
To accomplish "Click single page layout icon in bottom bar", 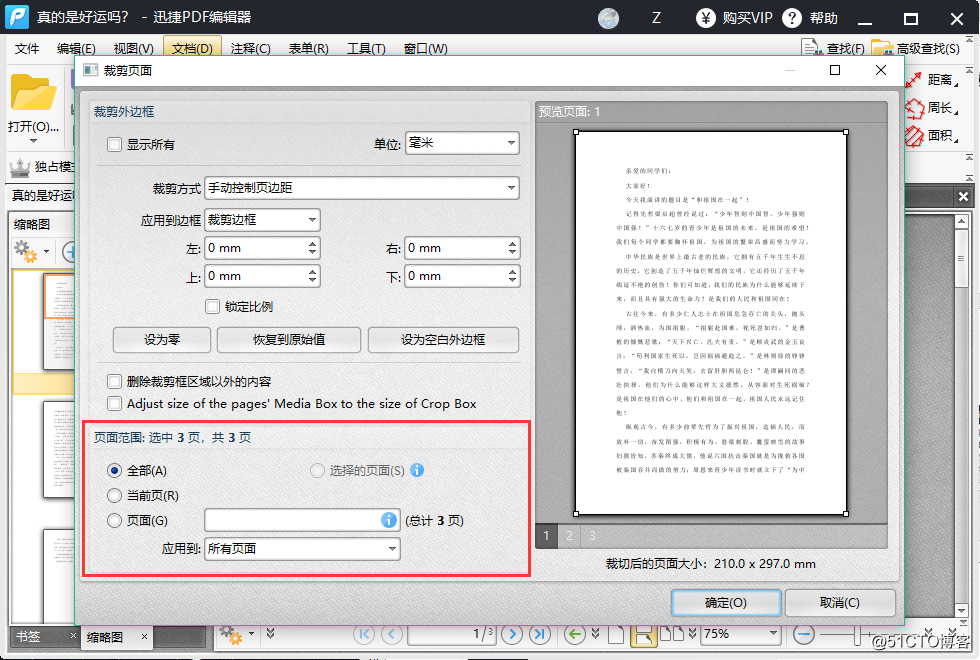I will point(616,634).
